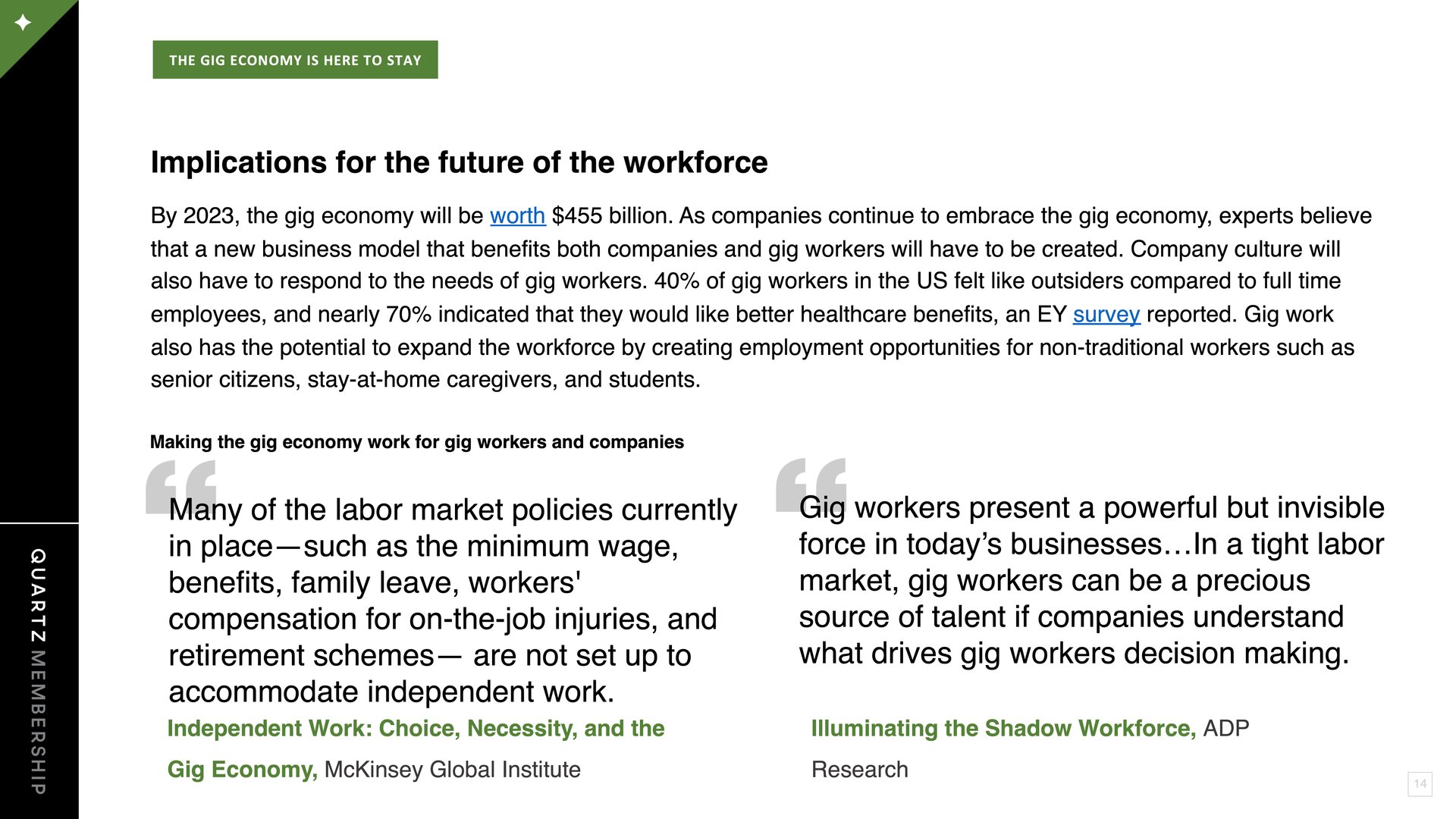
Task: Click 'The Gig Economy Is Here To Stay' banner
Action: 295,60
